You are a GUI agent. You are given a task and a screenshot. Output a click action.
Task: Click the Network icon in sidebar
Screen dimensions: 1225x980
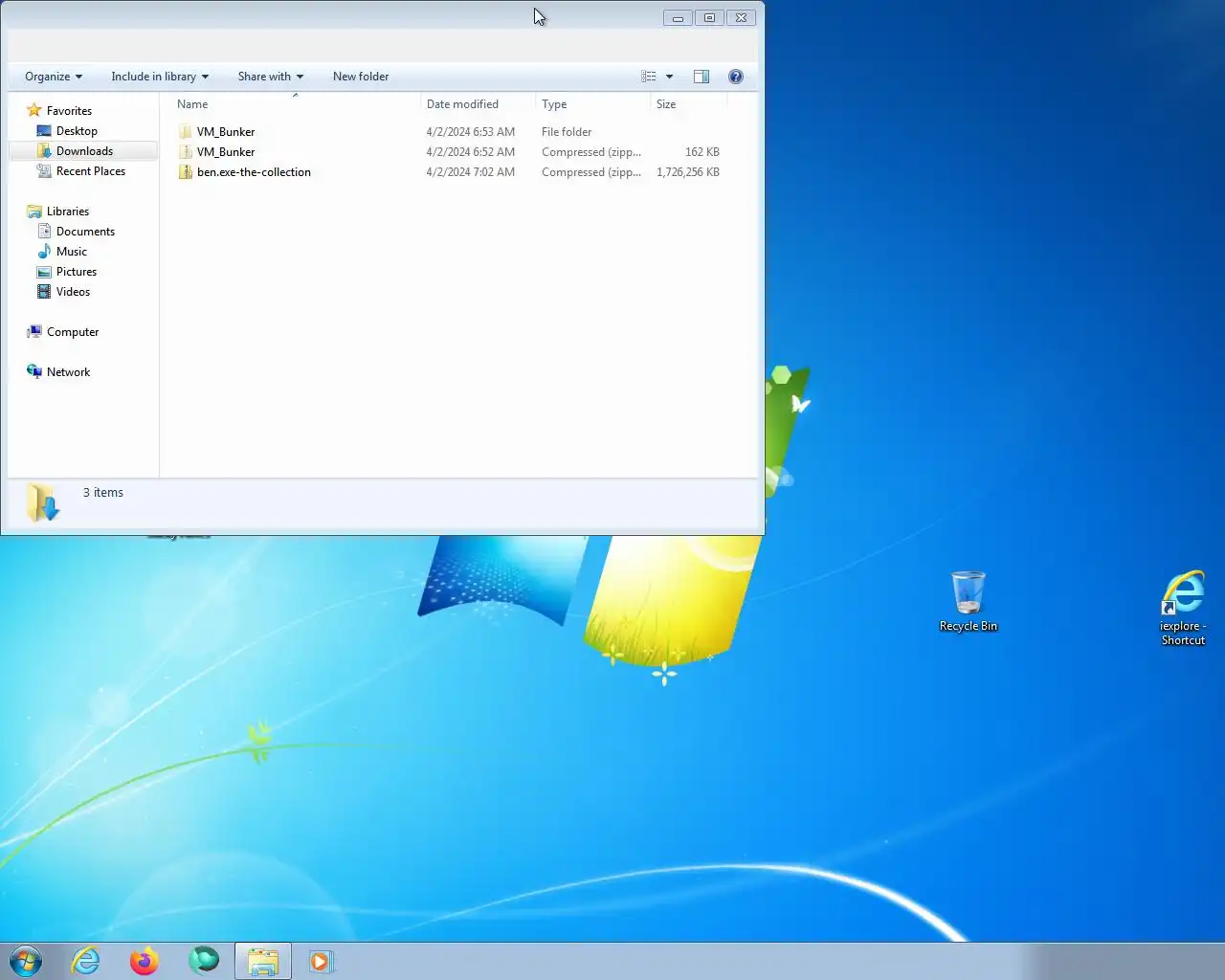34,372
